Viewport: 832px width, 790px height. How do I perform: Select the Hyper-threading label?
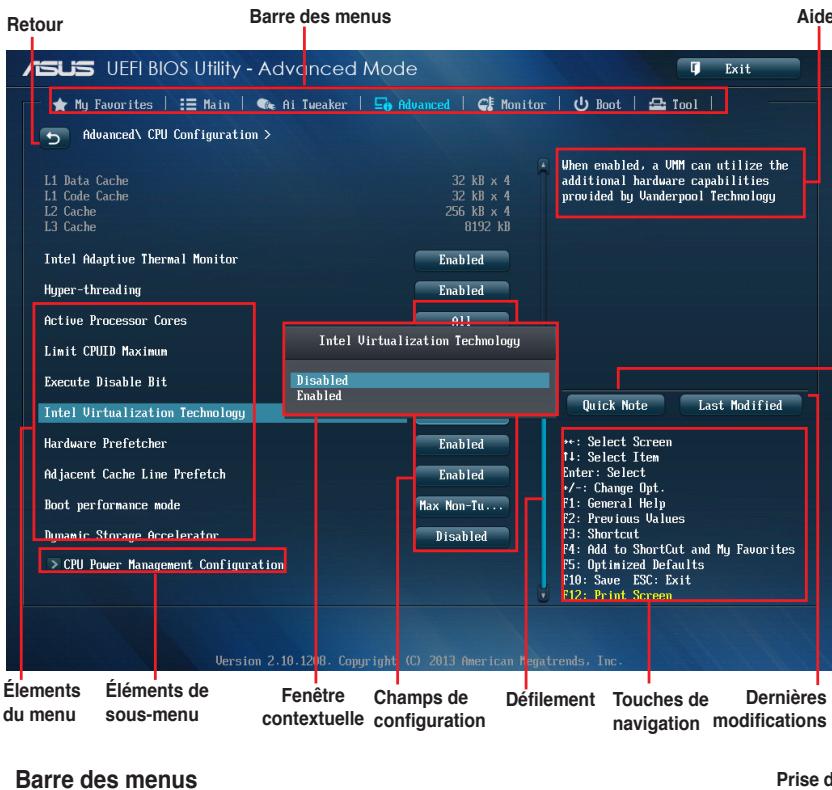[92, 290]
